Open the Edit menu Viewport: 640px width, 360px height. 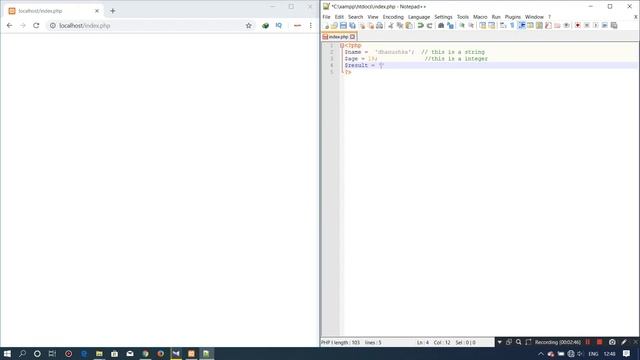(x=339, y=17)
